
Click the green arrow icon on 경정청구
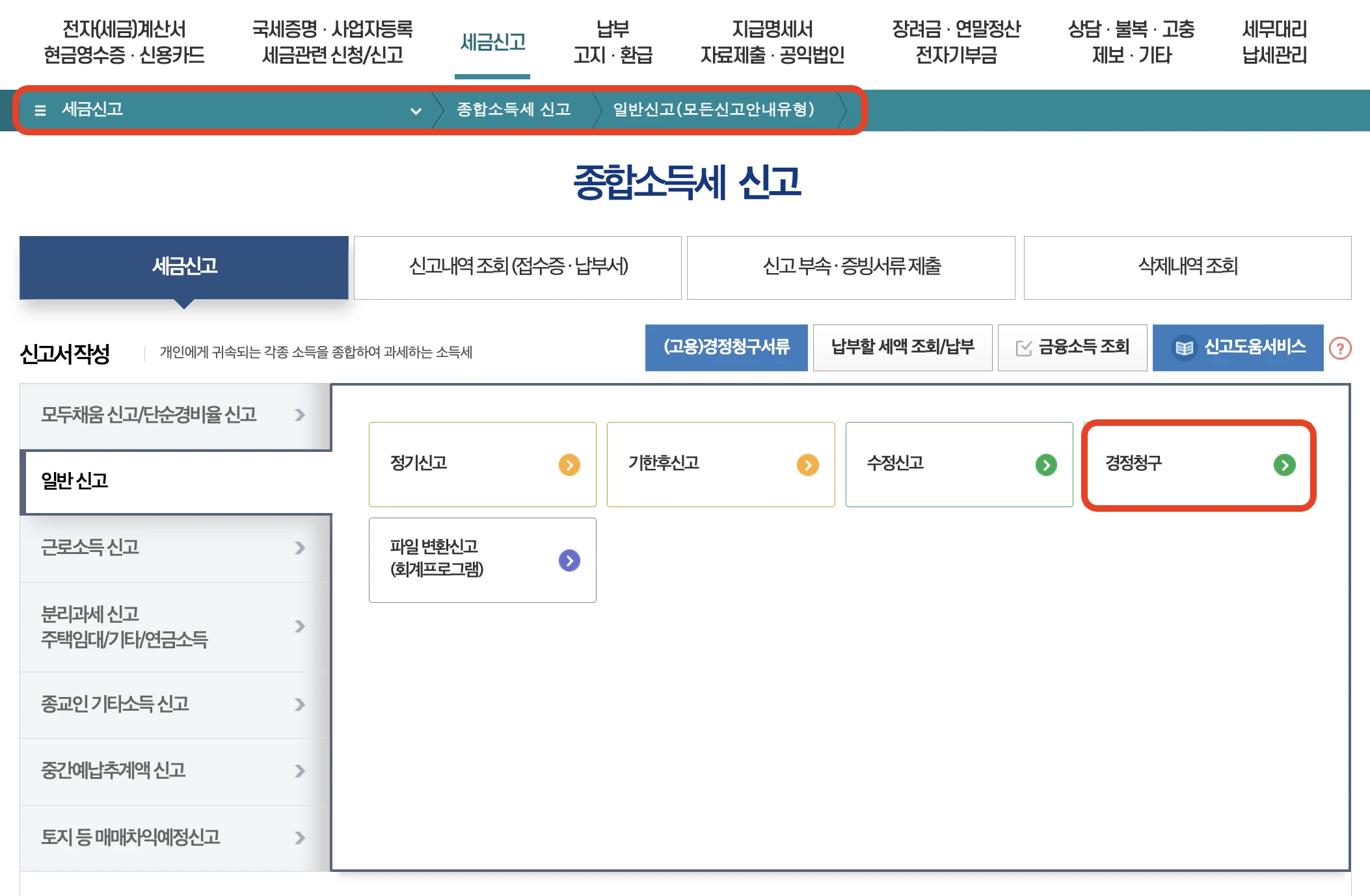[1284, 465]
